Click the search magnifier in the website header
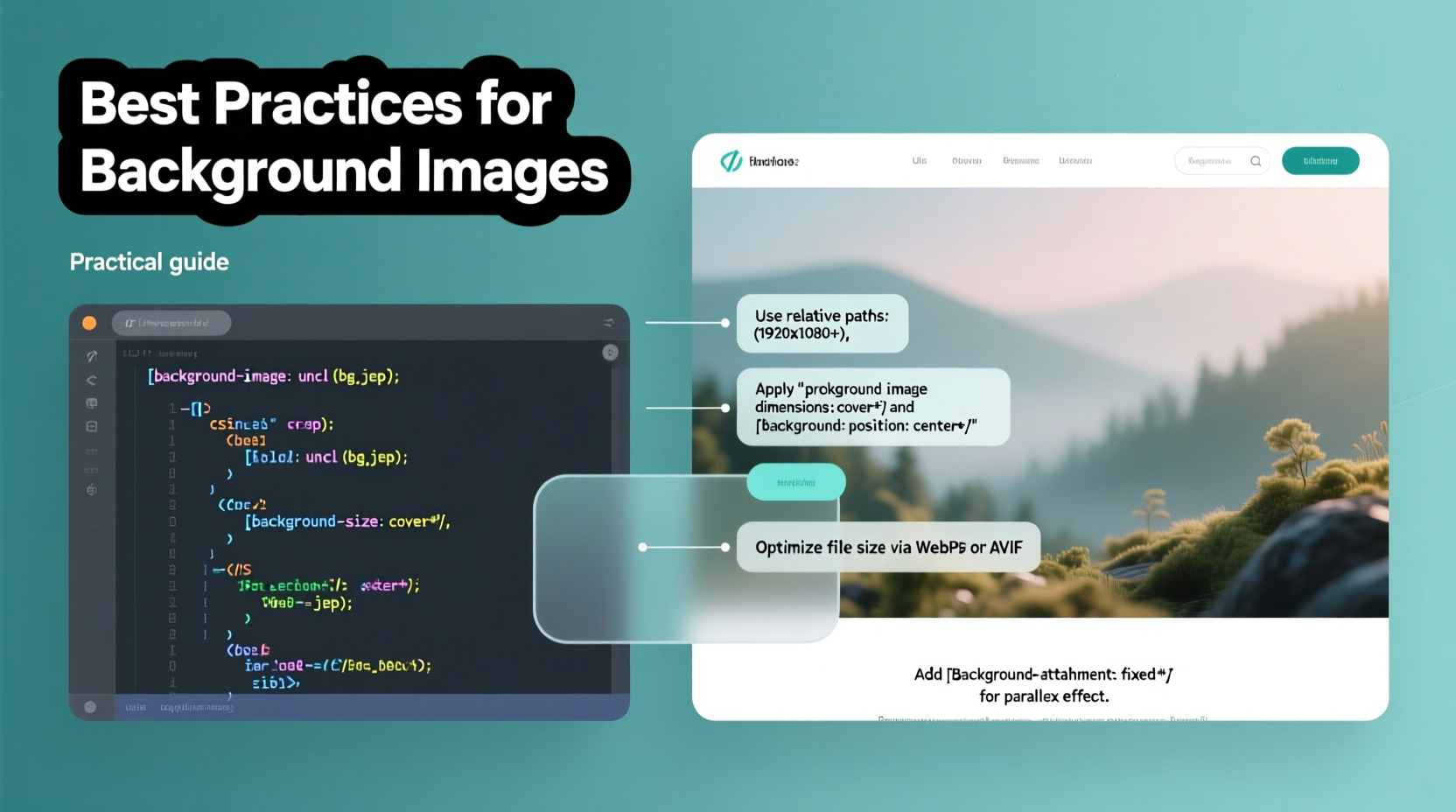This screenshot has width=1456, height=812. 1256,161
